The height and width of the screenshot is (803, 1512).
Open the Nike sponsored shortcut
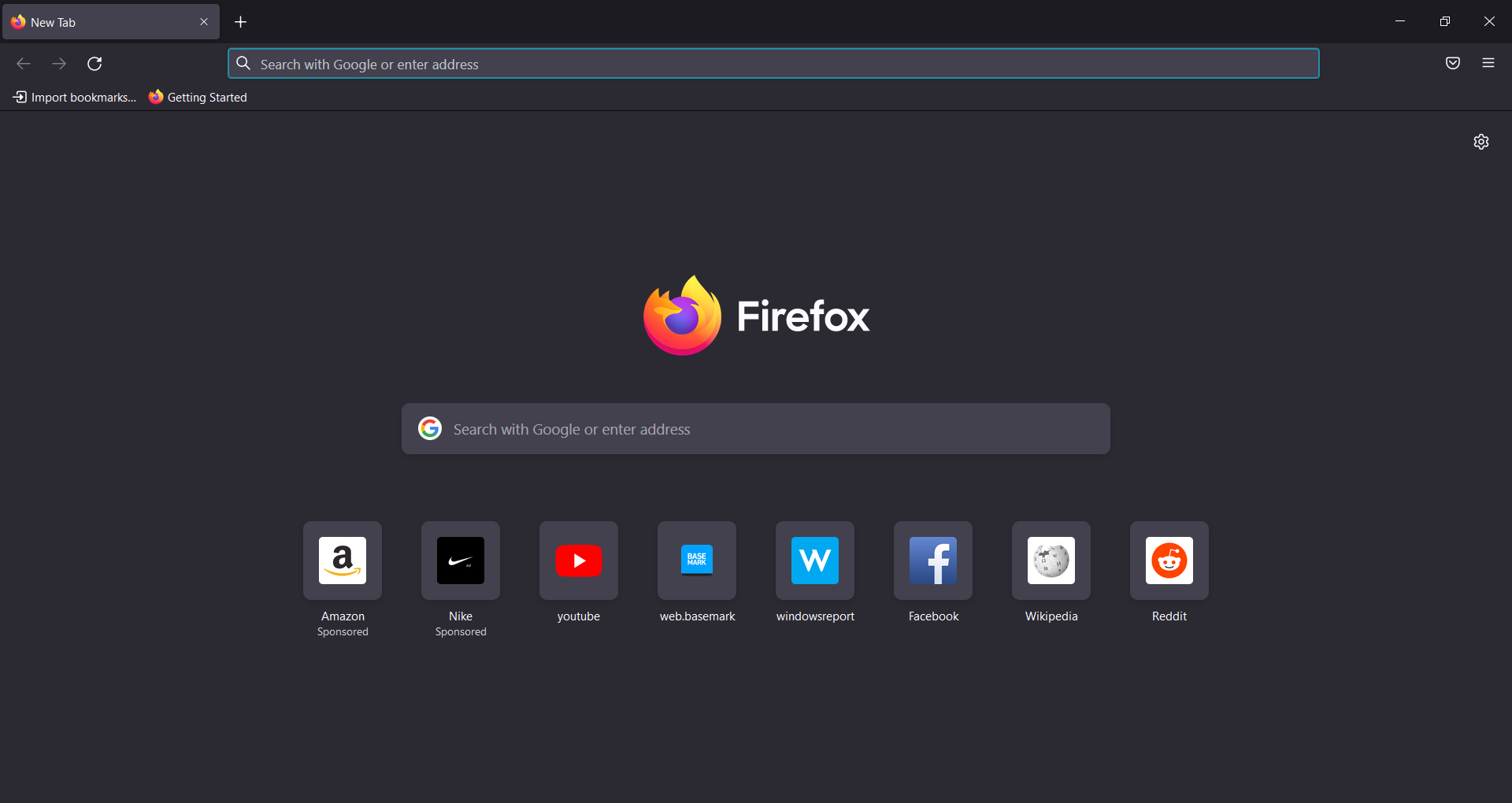[461, 561]
